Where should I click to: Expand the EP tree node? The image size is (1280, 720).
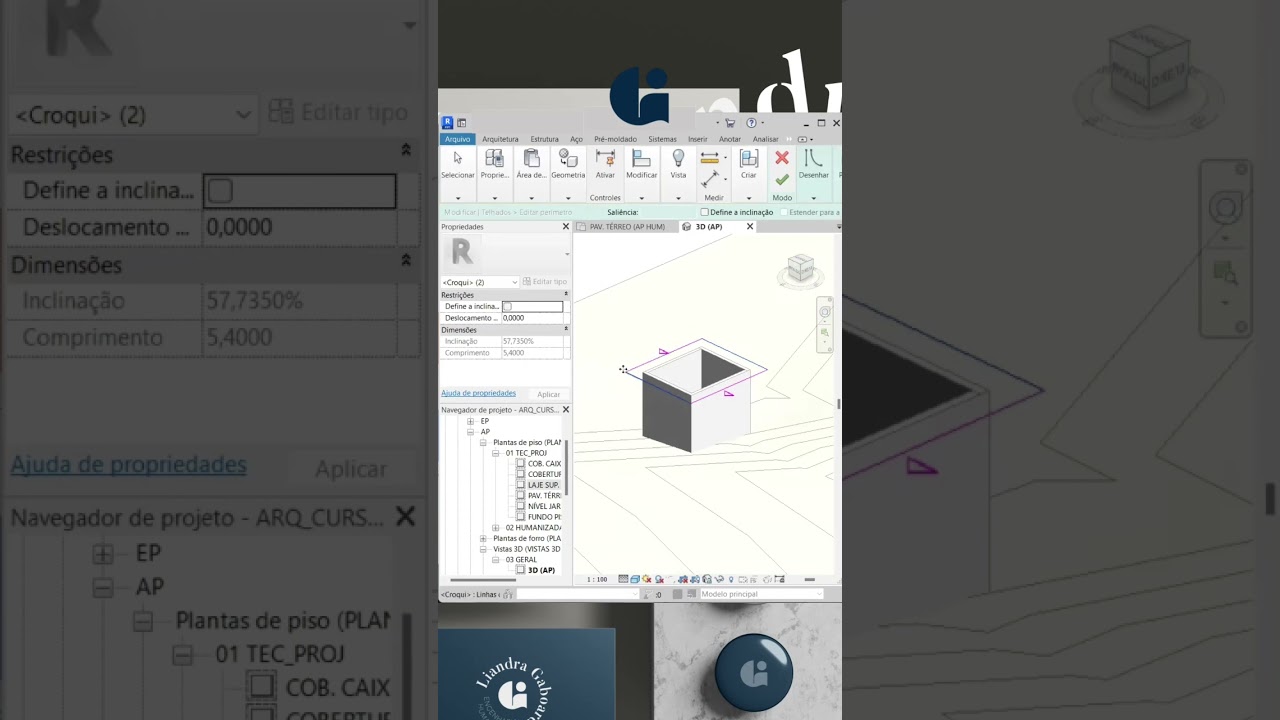(x=470, y=421)
